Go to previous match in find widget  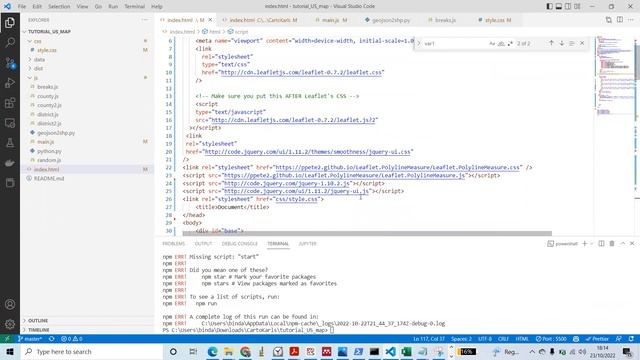coord(551,43)
